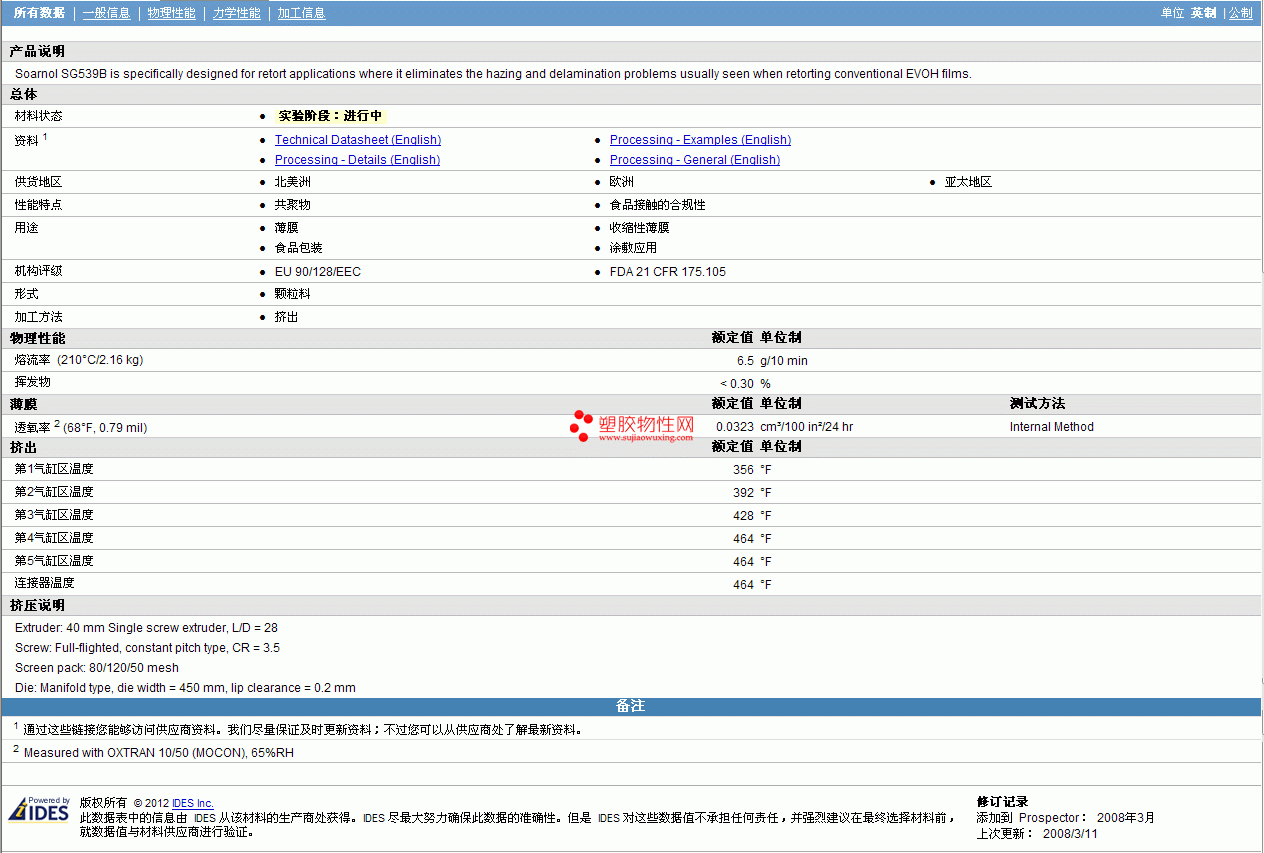Click the IDES logo icon in footer
The height and width of the screenshot is (853, 1264).
39,809
